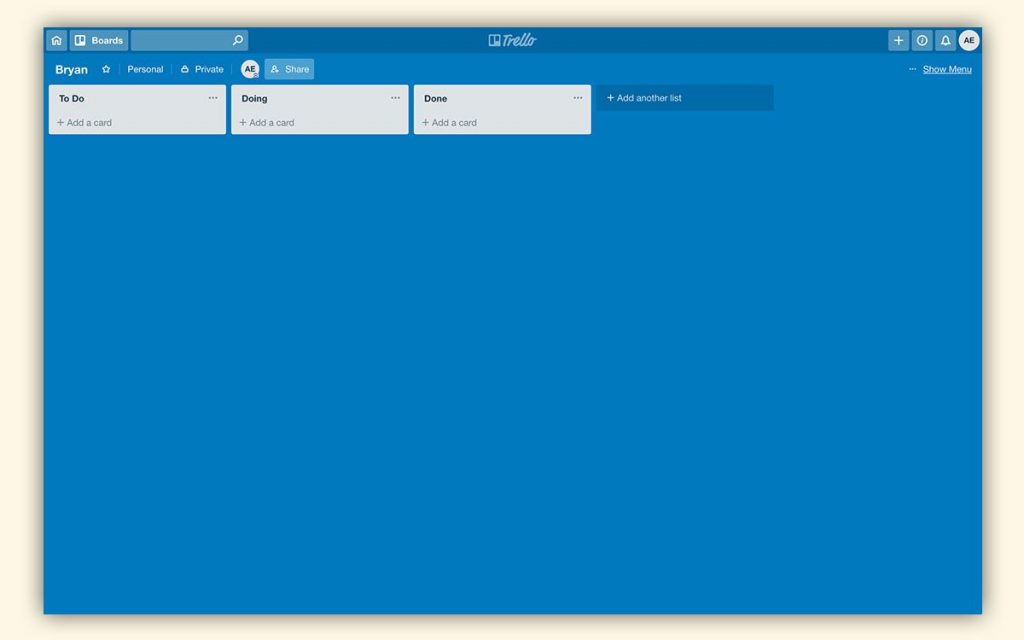Click the Share button
This screenshot has height=640, width=1024.
click(x=289, y=70)
